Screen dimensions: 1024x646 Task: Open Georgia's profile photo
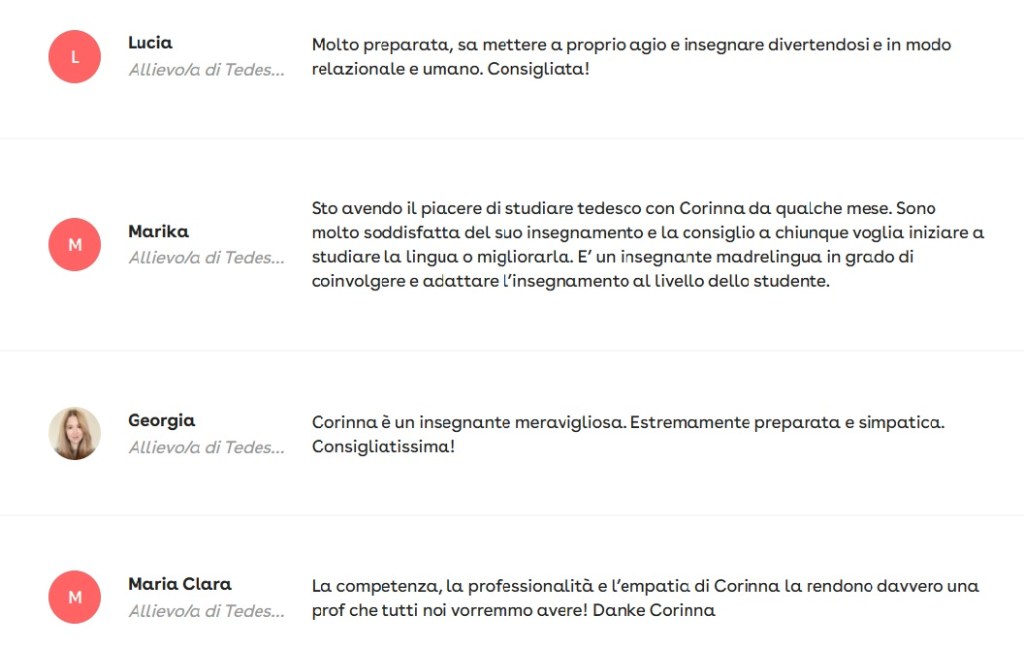[x=75, y=434]
